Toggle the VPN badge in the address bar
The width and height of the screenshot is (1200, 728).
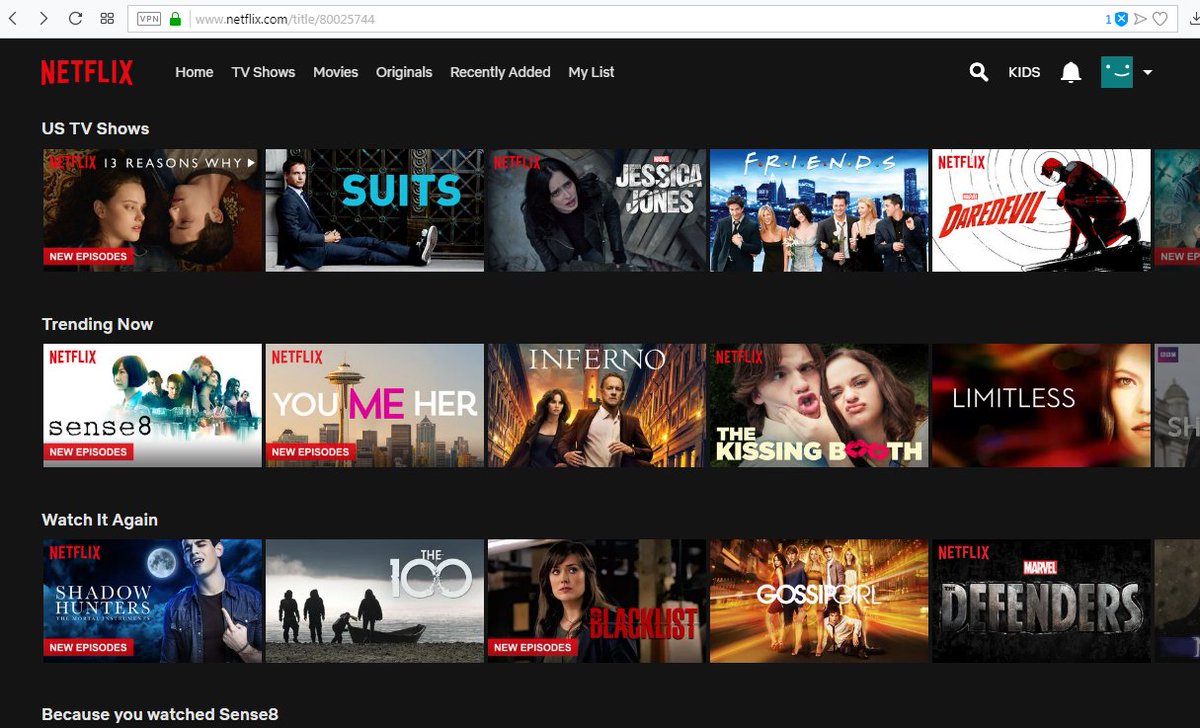(148, 18)
